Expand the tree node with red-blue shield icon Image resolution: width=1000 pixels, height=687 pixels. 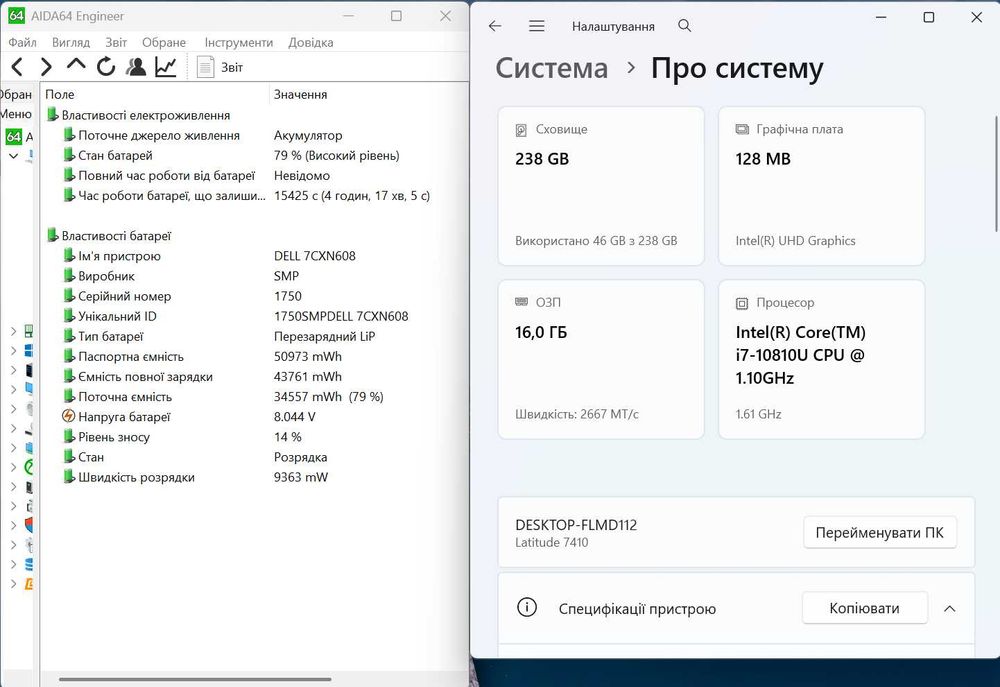point(13,526)
